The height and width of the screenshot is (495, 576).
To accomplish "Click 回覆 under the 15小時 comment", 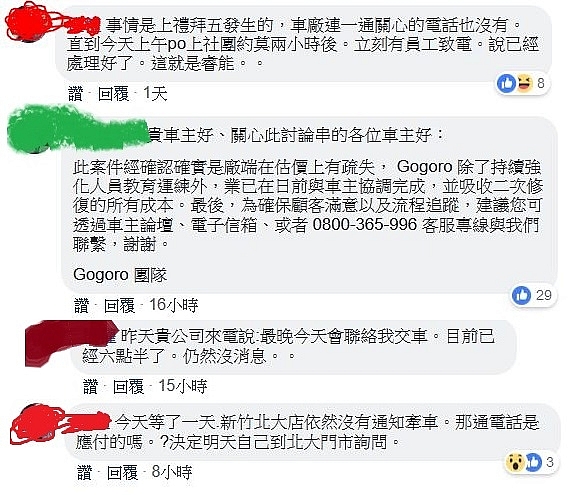I will click(128, 386).
